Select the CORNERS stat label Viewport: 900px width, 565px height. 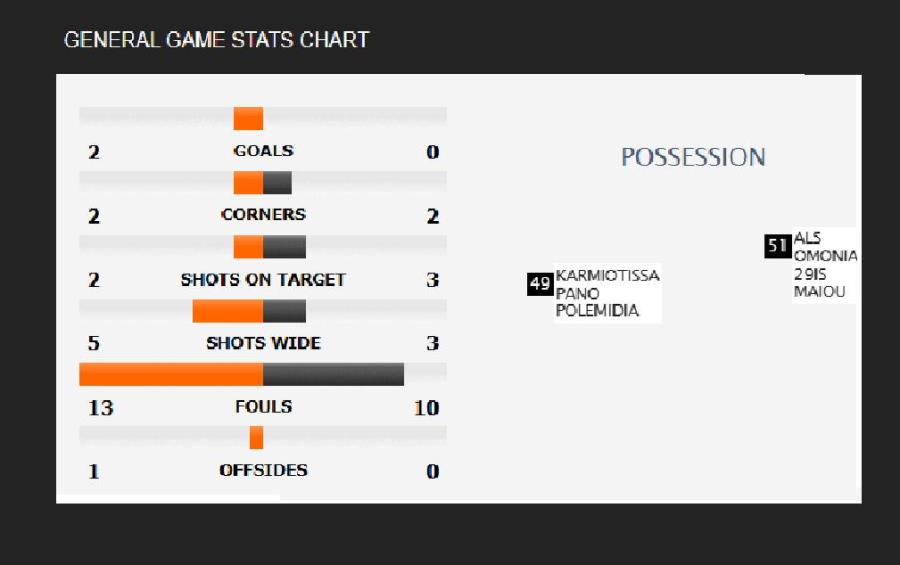[263, 214]
